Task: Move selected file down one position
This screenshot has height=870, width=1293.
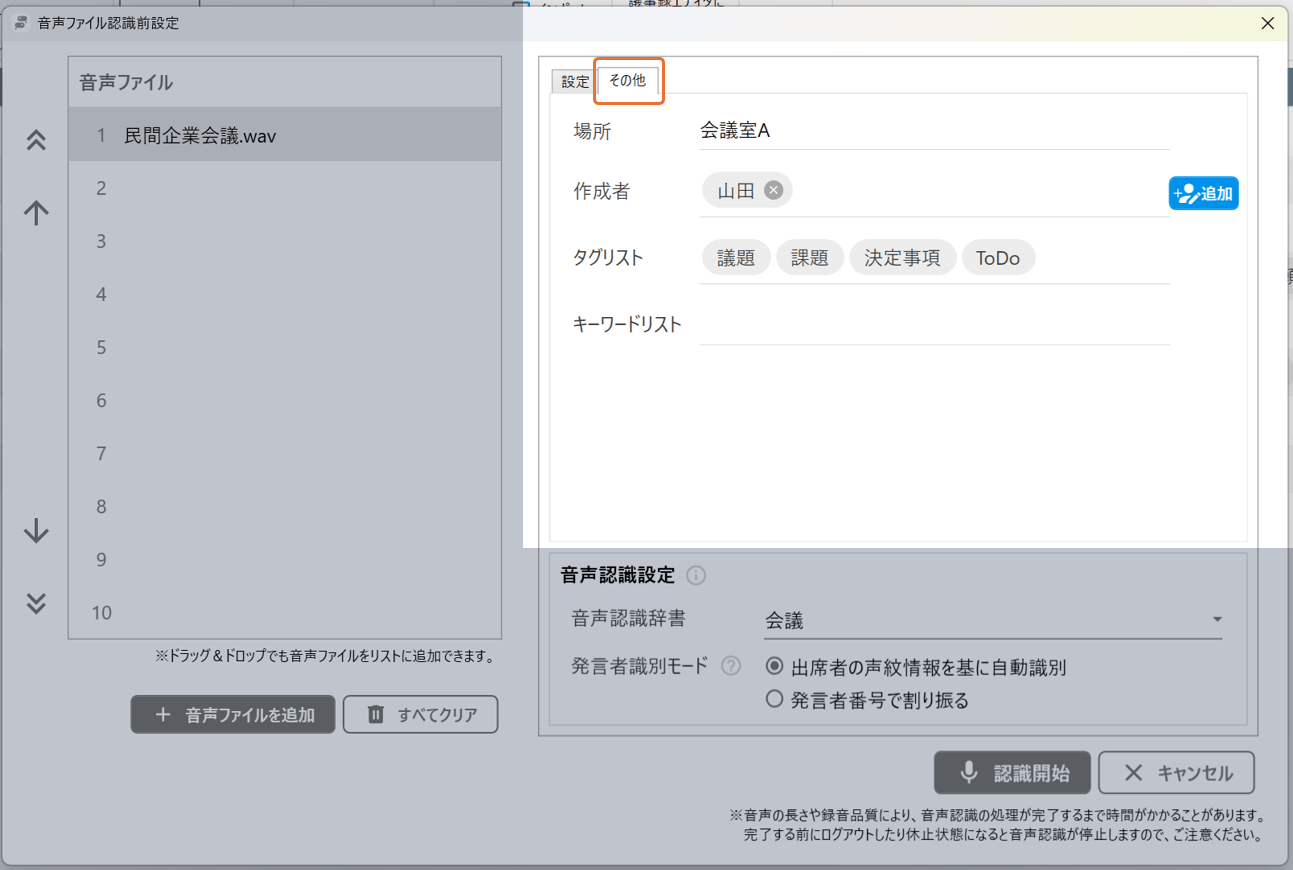Action: 36,531
